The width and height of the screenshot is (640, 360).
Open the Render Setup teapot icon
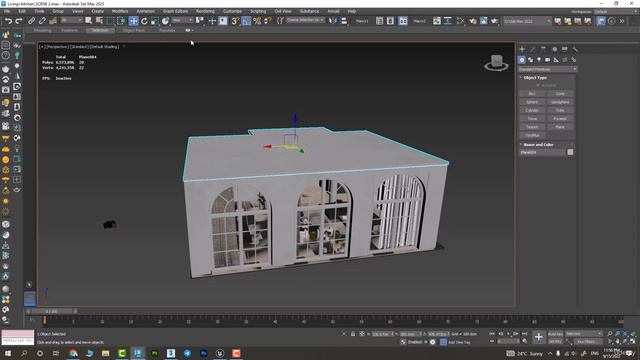coord(473,21)
